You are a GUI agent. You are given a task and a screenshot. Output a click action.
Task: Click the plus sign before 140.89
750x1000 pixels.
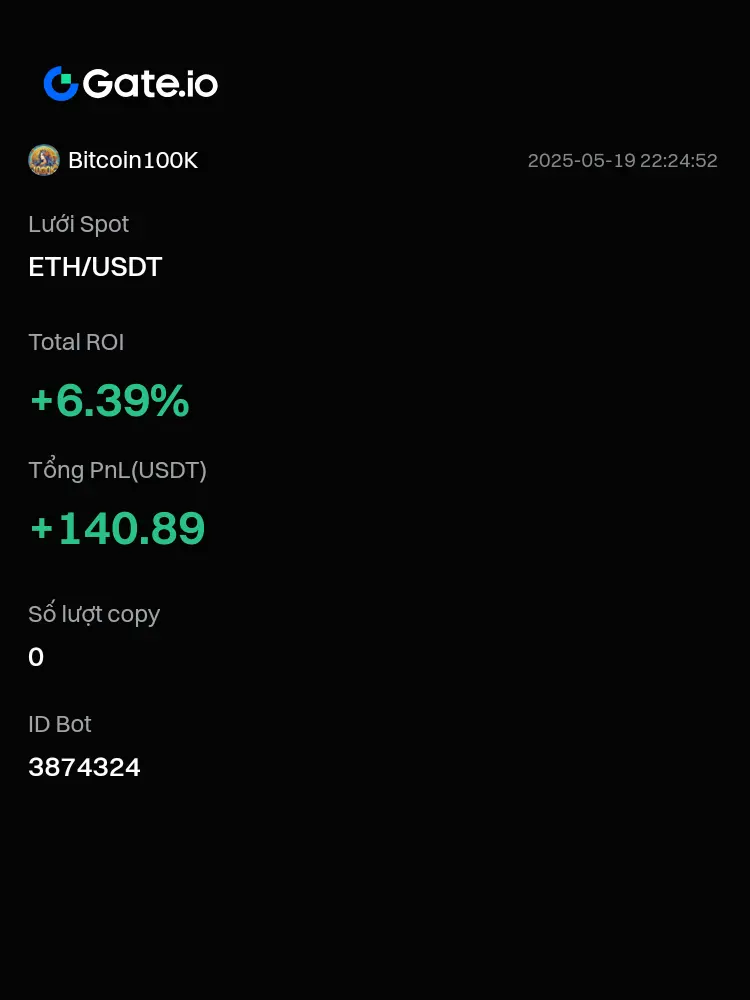click(x=41, y=529)
